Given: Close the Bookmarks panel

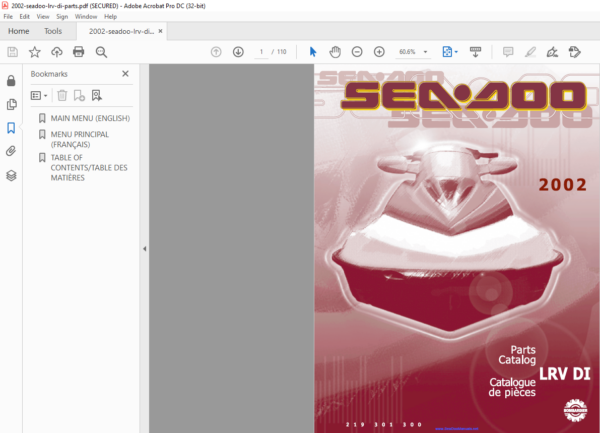Looking at the screenshot, I should [x=125, y=73].
